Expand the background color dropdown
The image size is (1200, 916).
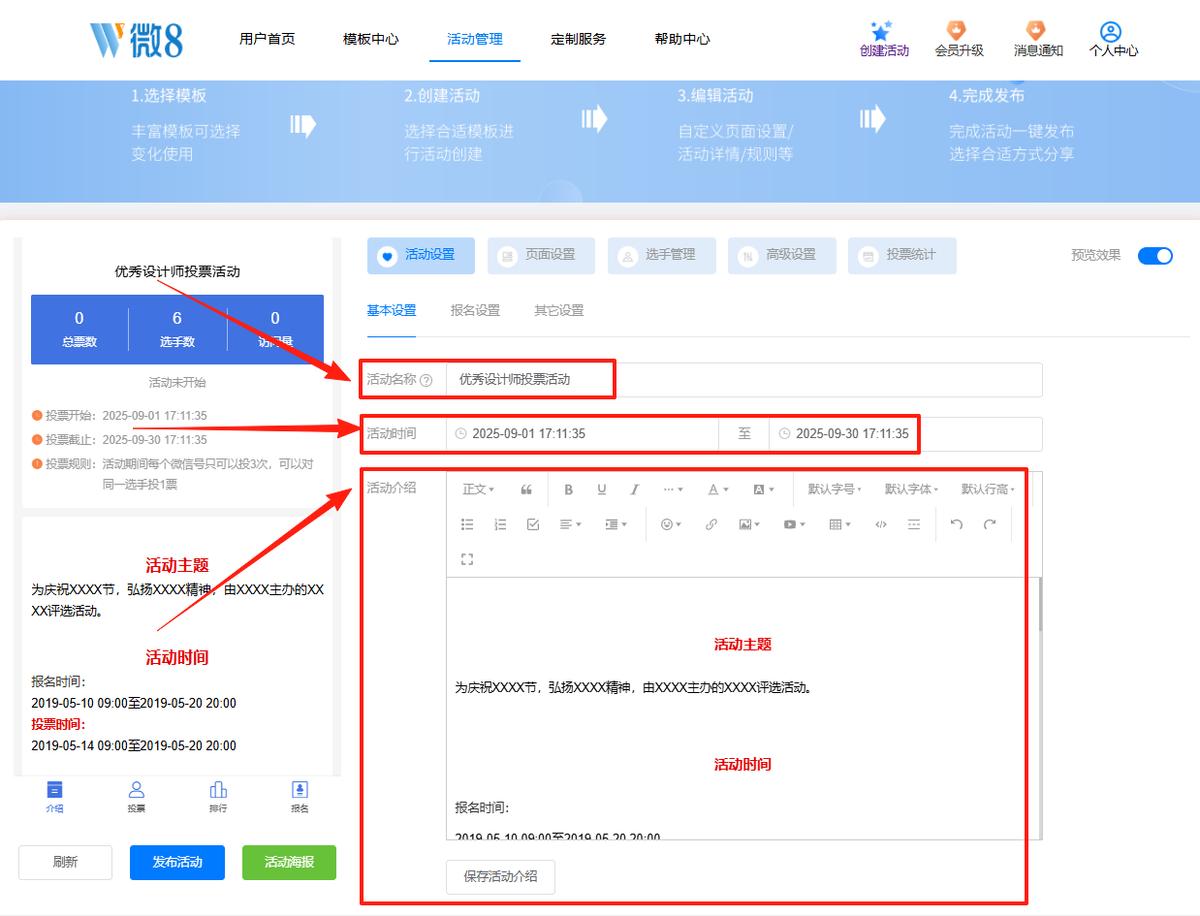pyautogui.click(x=763, y=489)
